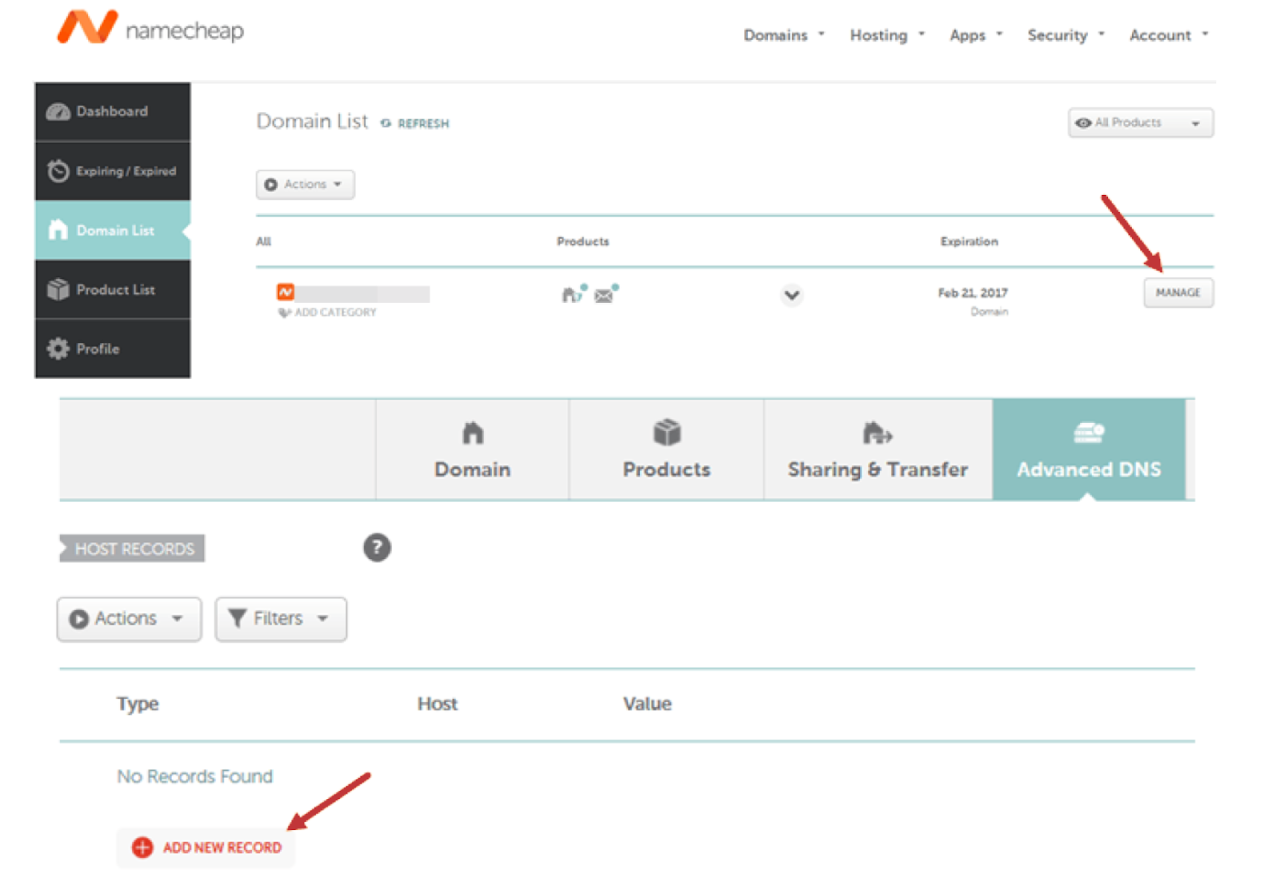This screenshot has width=1280, height=894.
Task: Select Domain List in sidebar
Action: 112,230
